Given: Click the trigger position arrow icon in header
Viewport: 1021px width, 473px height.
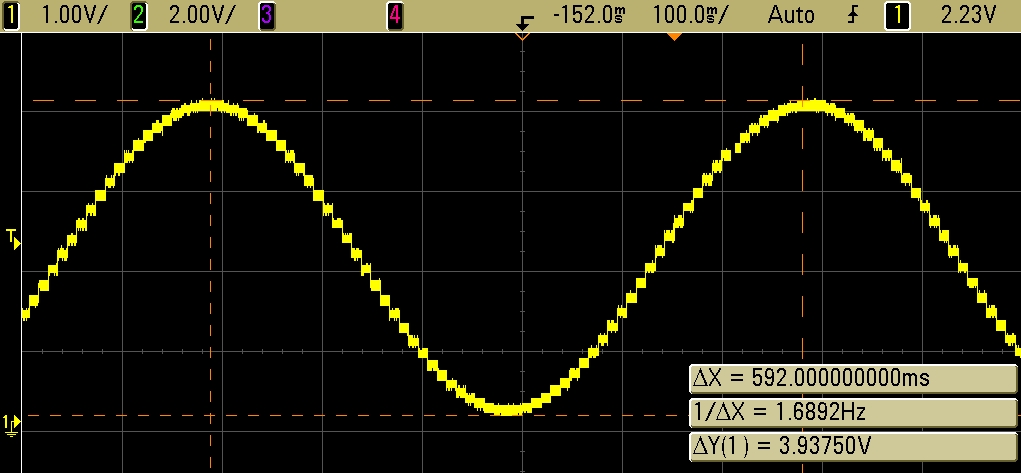Looking at the screenshot, I should (524, 23).
